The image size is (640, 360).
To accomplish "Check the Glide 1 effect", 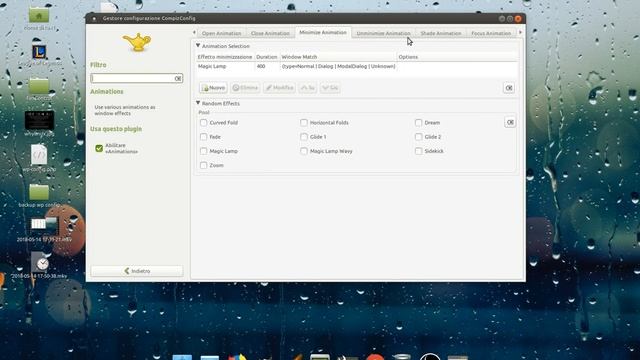I will [304, 137].
